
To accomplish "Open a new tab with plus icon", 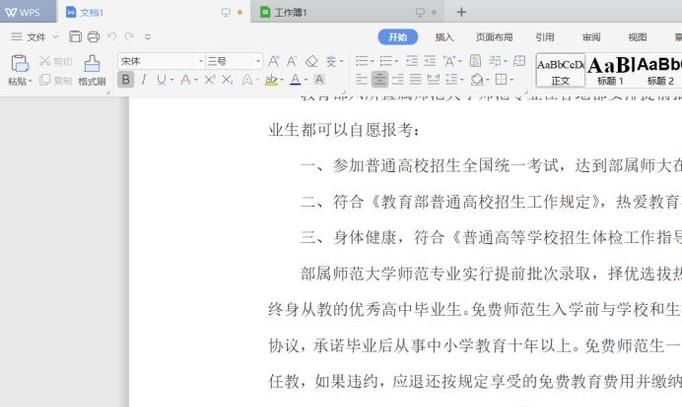I will (x=461, y=12).
